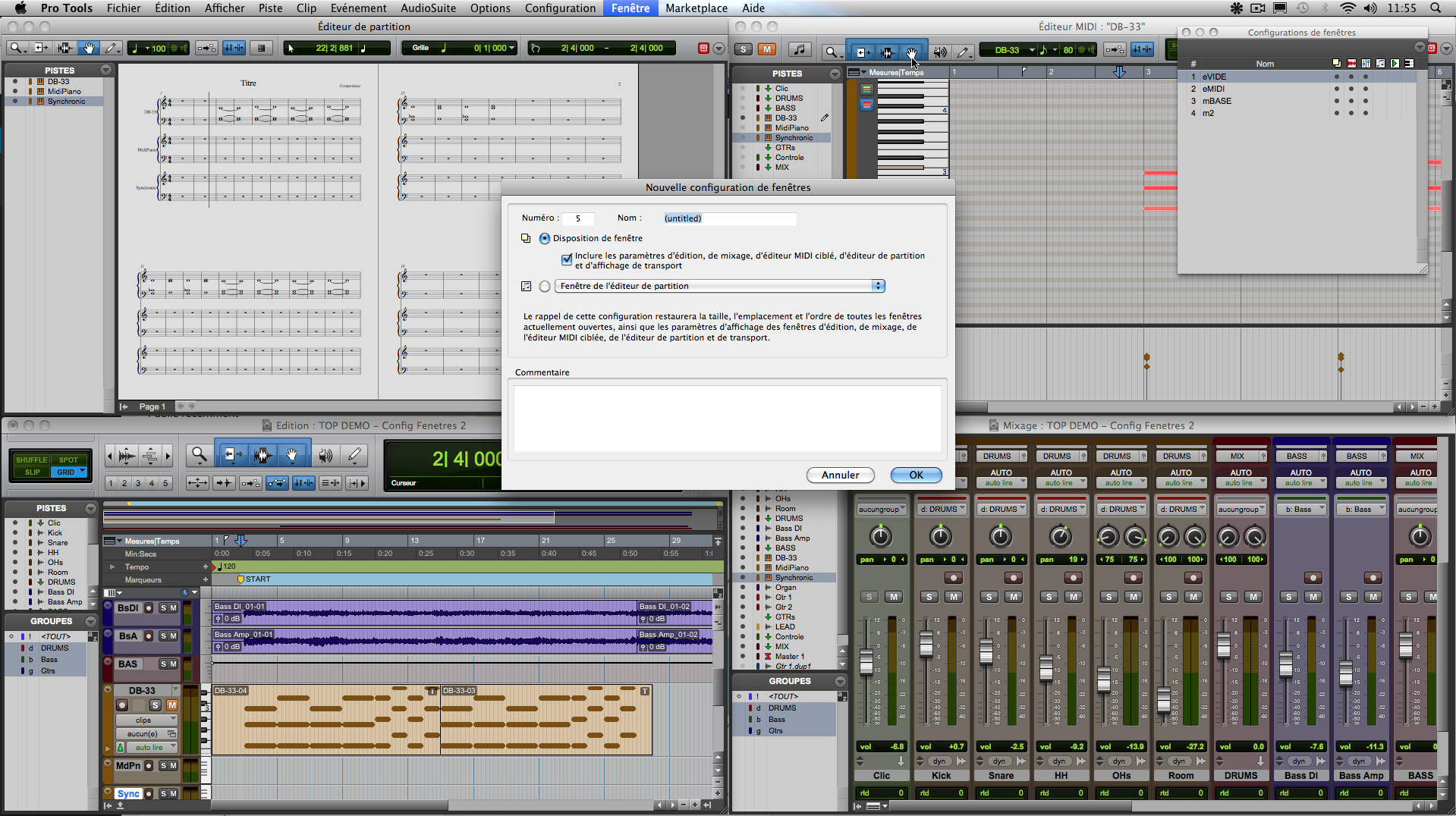
Task: Open PISTES menu in Éditeur MIDI
Action: click(x=835, y=74)
